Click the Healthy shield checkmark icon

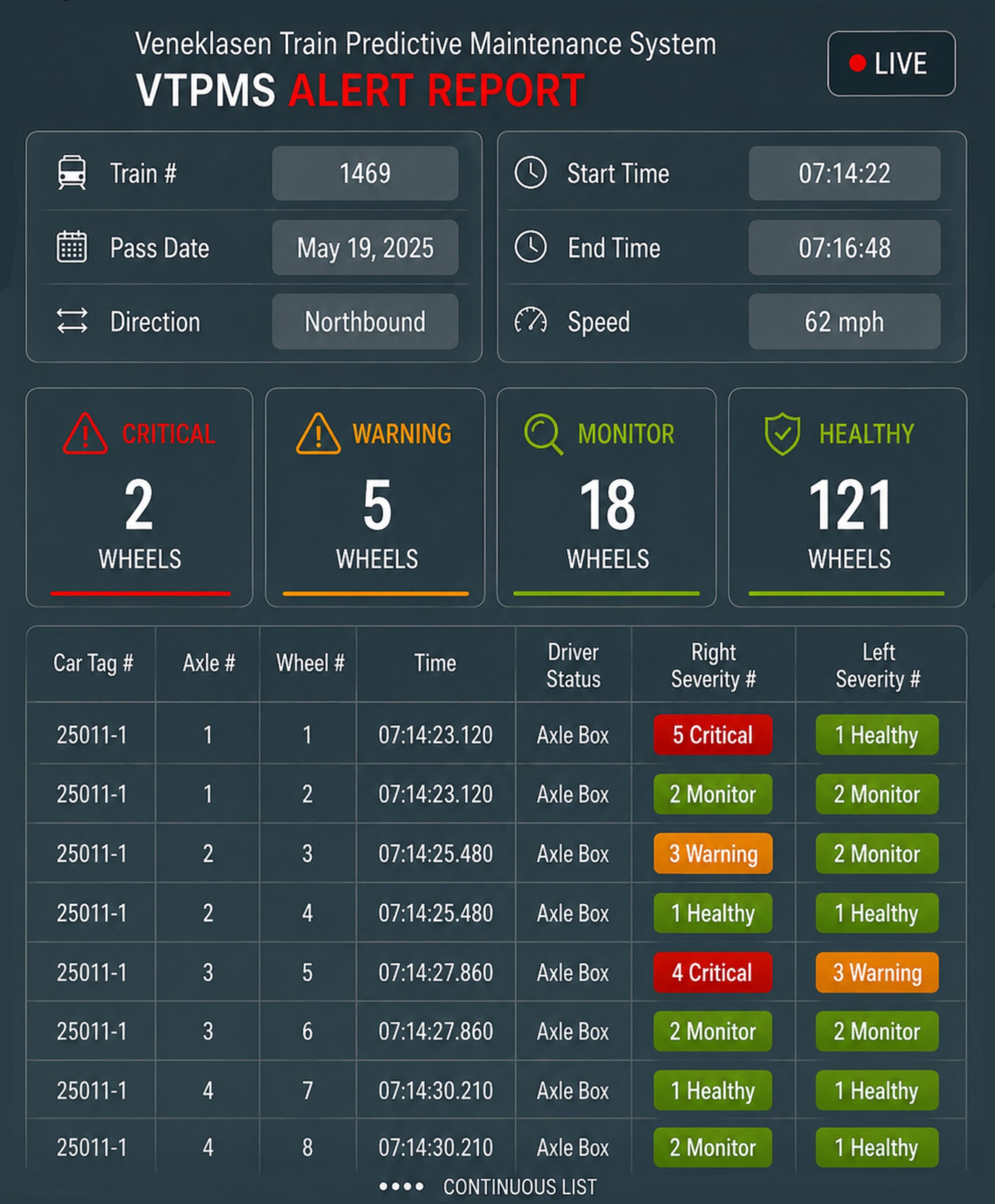tap(782, 434)
